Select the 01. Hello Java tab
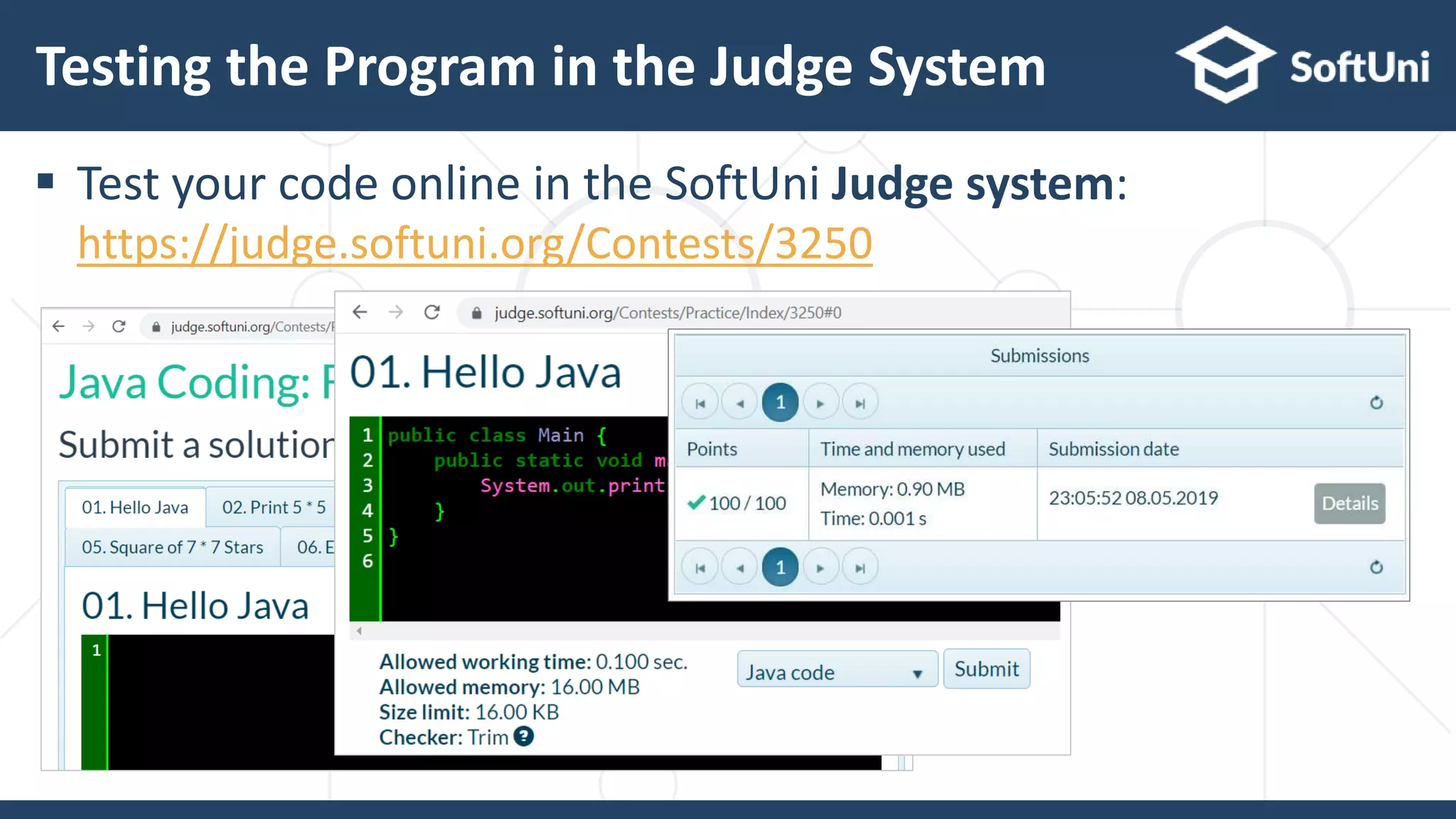Image resolution: width=1456 pixels, height=819 pixels. (x=135, y=507)
